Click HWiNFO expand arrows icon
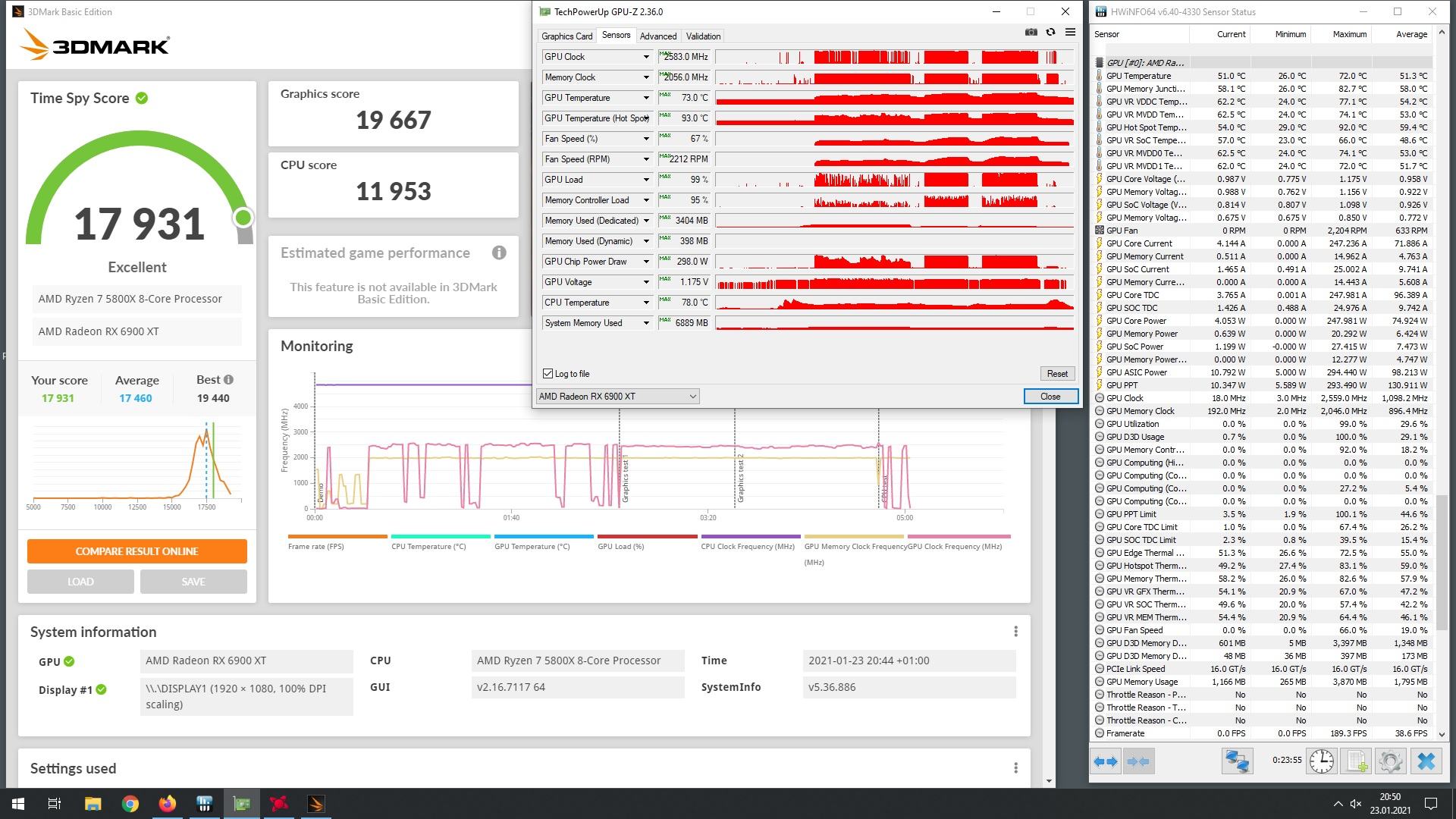Image resolution: width=1456 pixels, height=819 pixels. (1106, 761)
